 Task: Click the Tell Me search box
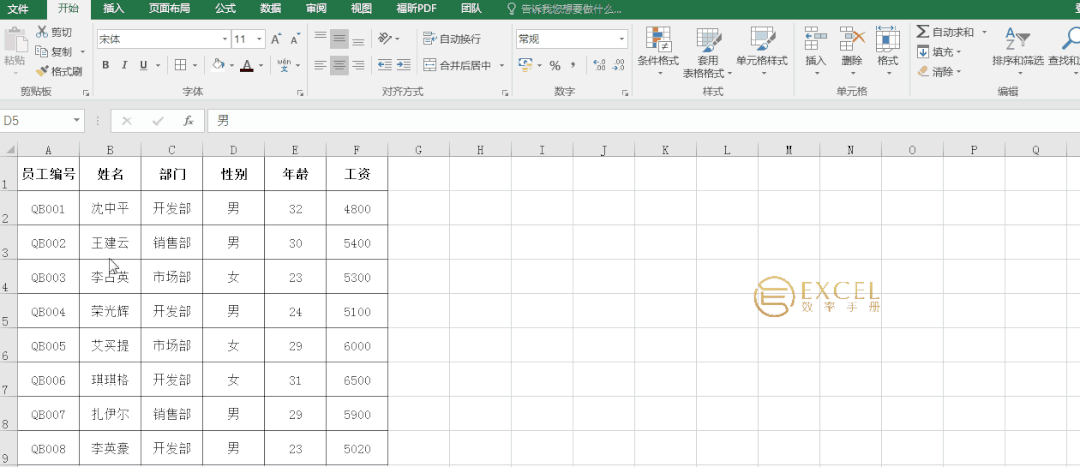[564, 9]
